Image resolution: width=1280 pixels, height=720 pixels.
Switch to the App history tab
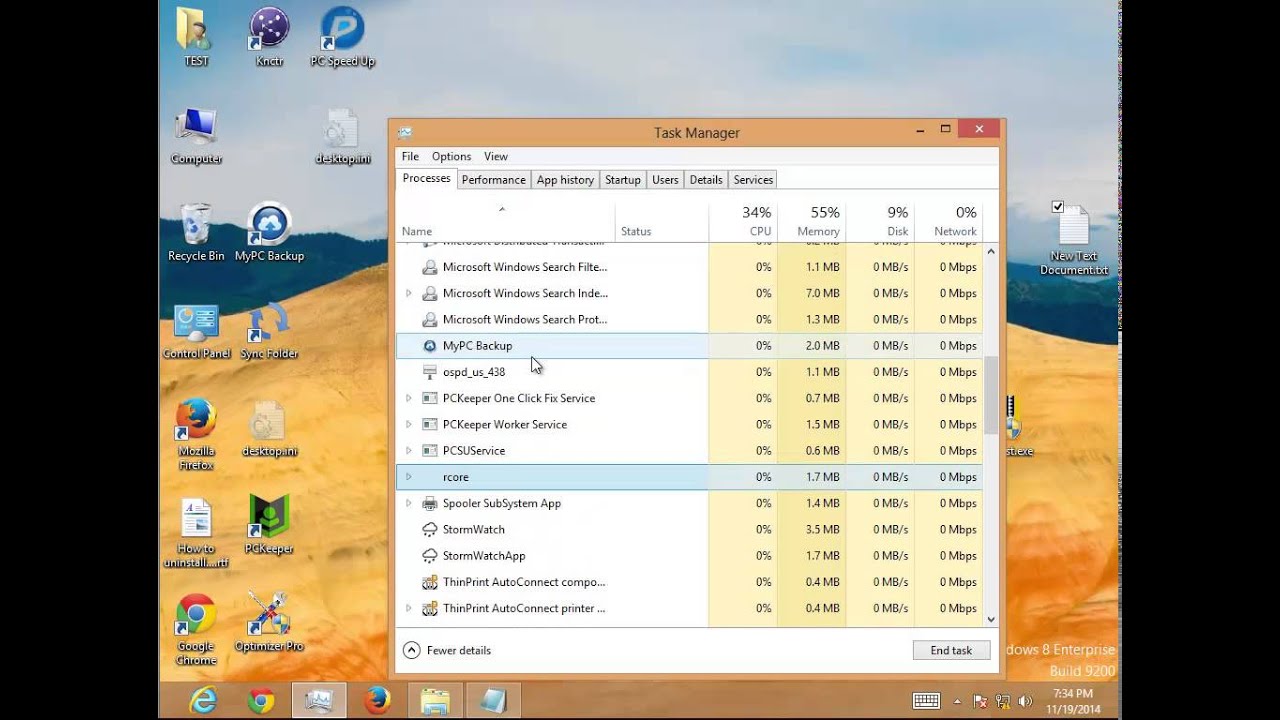click(x=565, y=180)
